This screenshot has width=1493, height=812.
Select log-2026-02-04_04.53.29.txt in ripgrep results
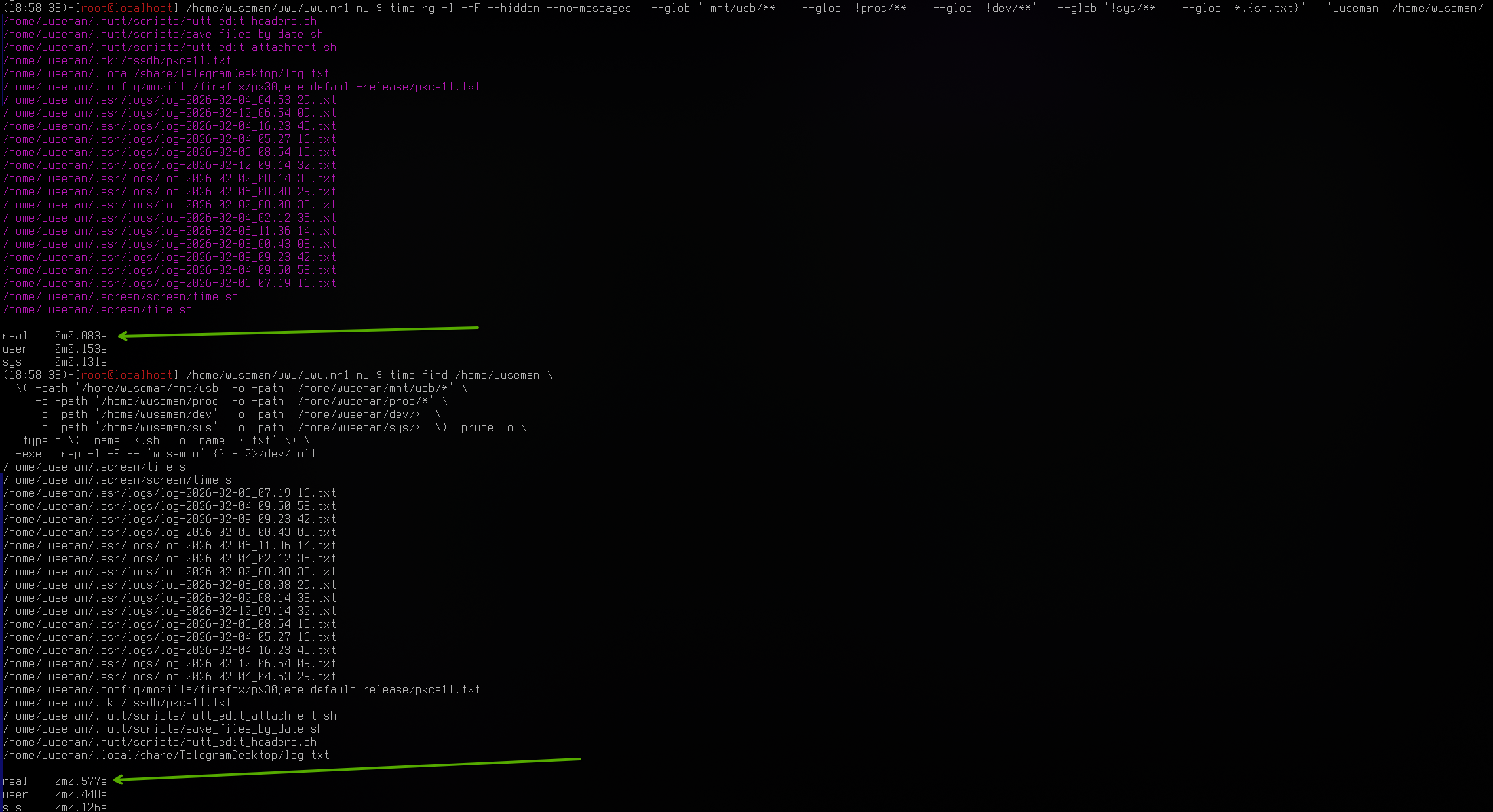click(x=169, y=100)
